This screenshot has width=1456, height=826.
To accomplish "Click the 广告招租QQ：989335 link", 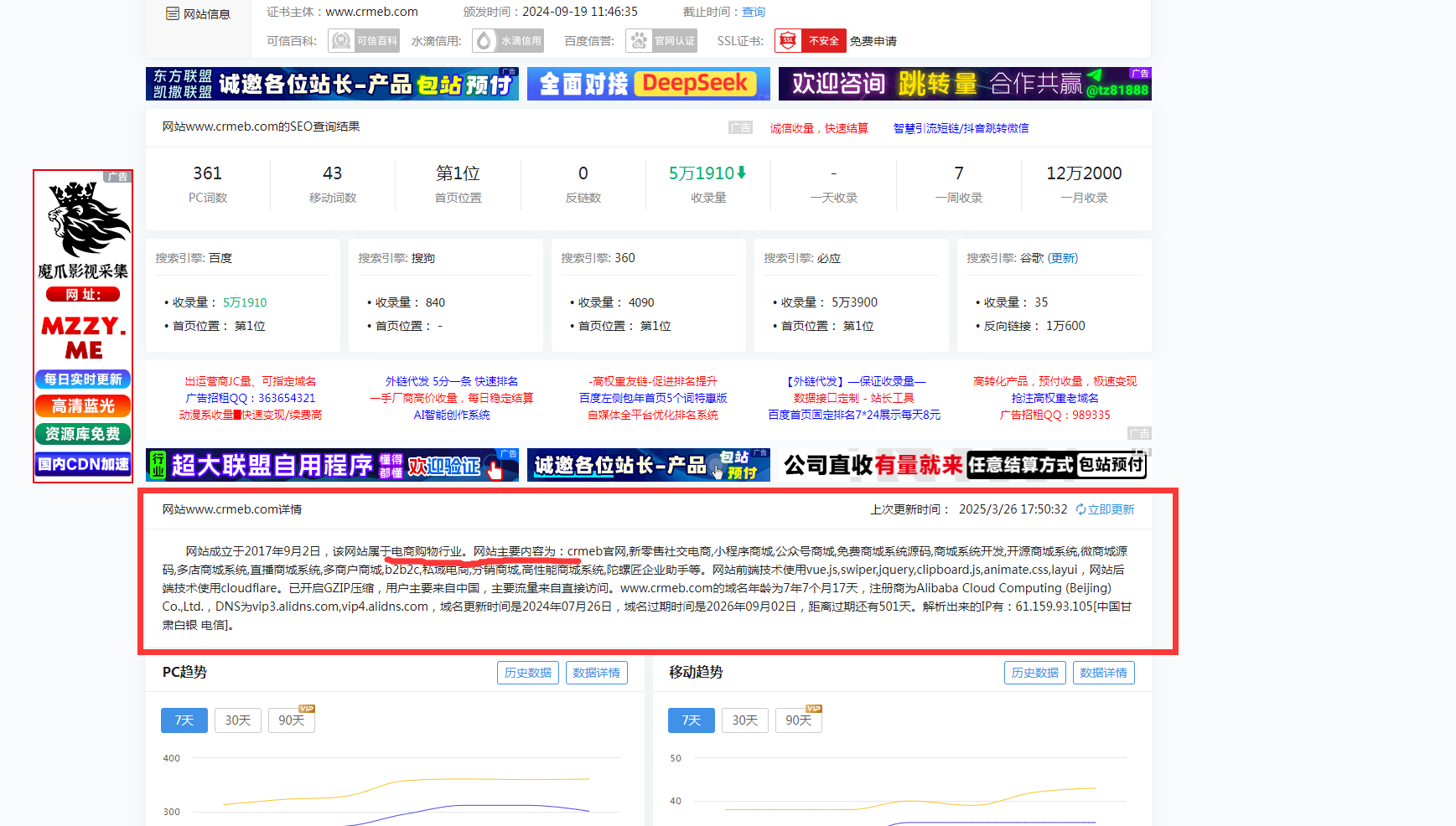I will 1055,415.
